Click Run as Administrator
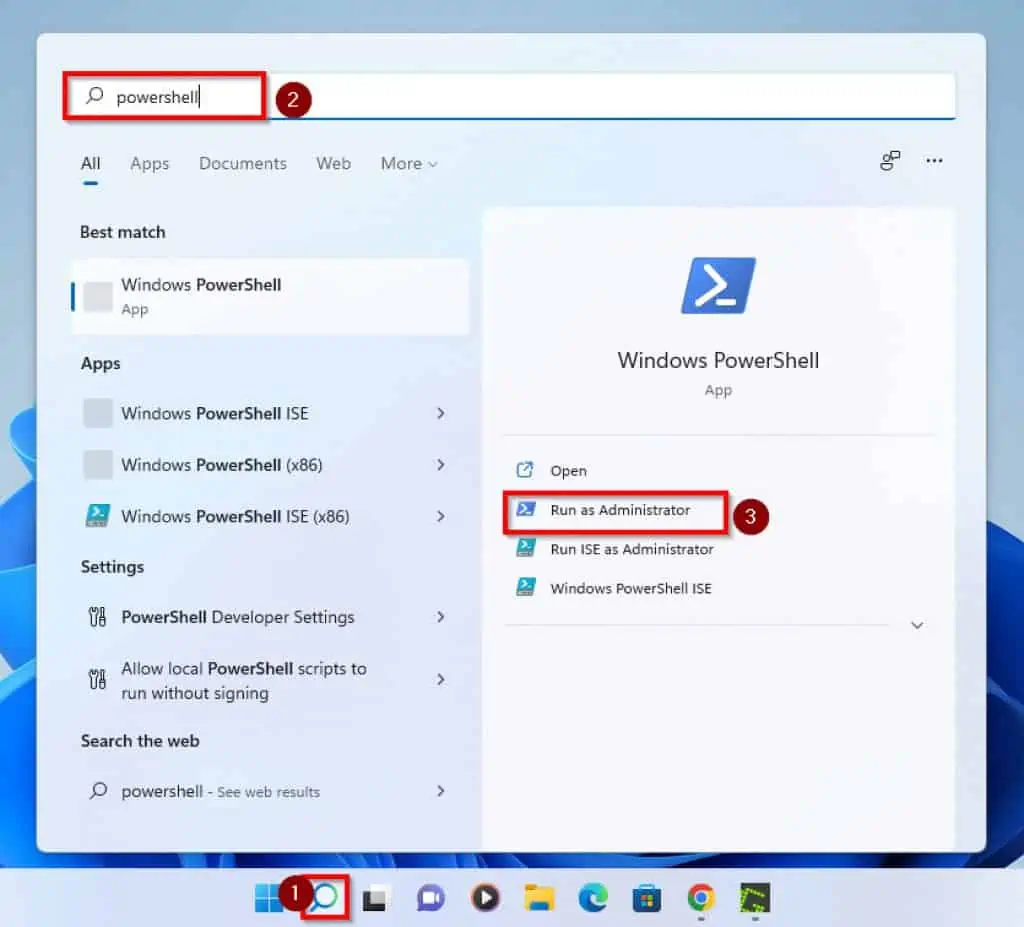 coord(619,510)
